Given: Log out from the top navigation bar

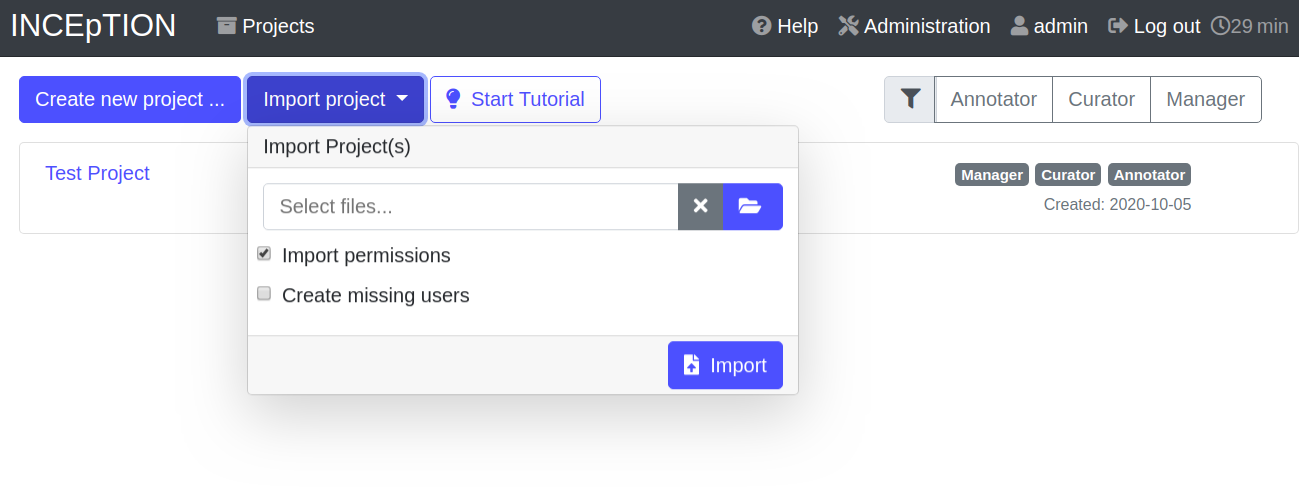Looking at the screenshot, I should click(1154, 26).
